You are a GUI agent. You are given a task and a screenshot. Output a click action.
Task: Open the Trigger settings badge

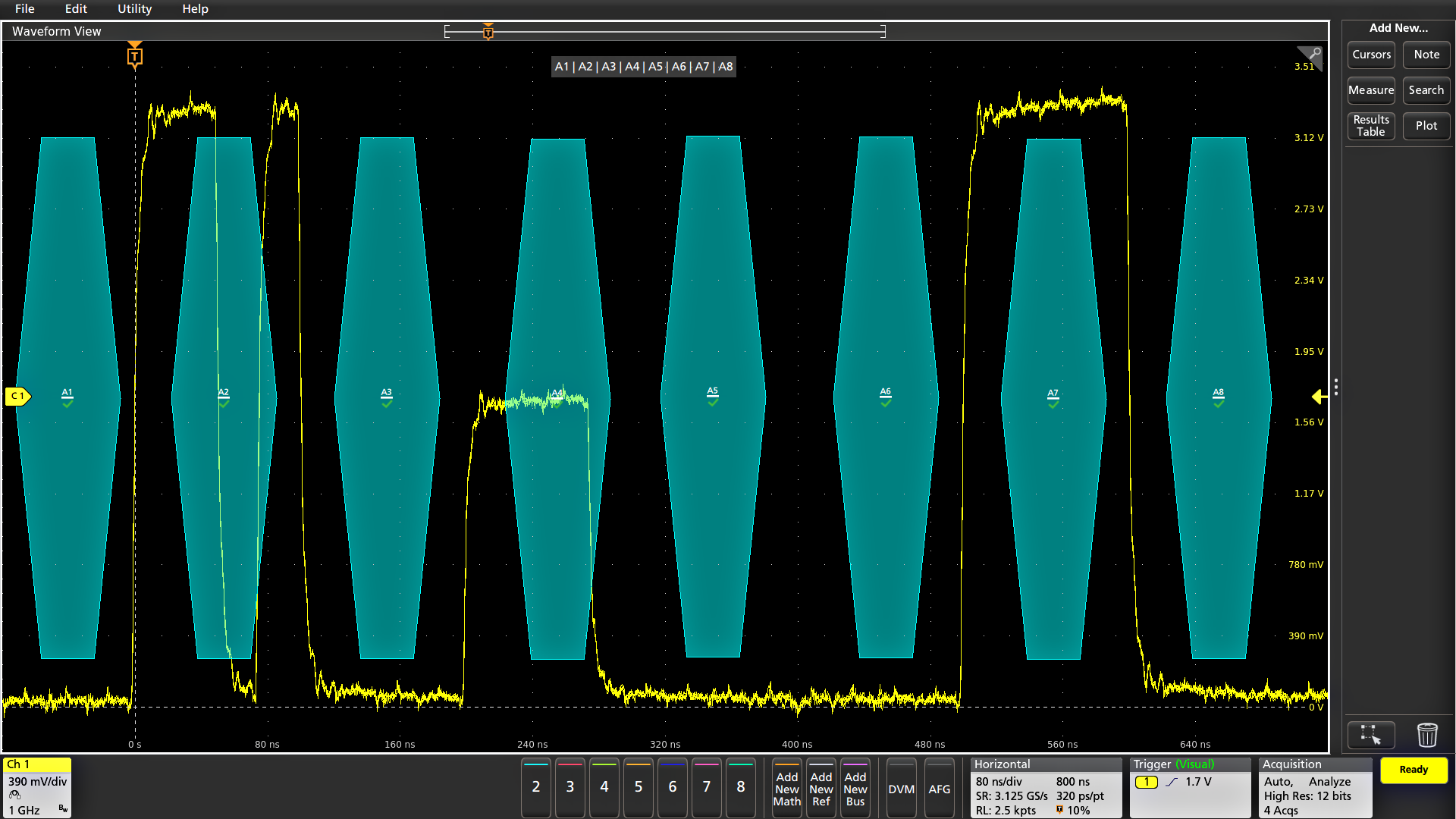click(x=1189, y=788)
